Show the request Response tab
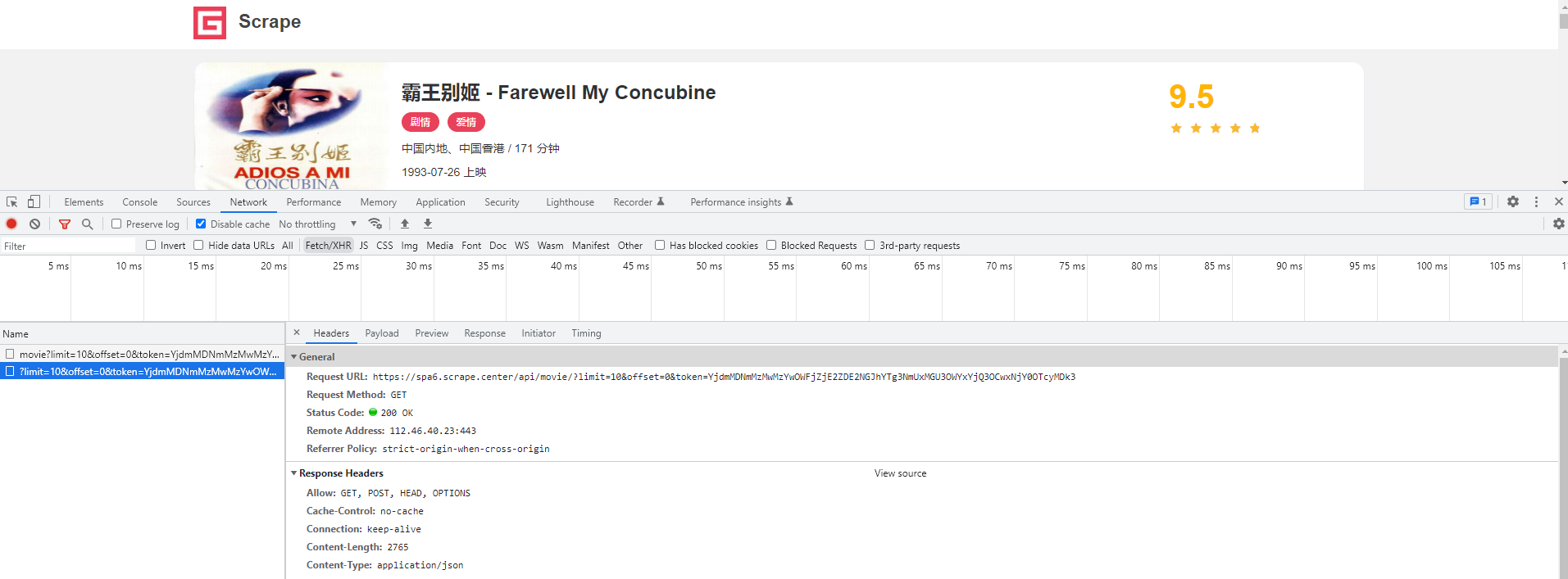Viewport: 1568px width, 579px height. [485, 333]
